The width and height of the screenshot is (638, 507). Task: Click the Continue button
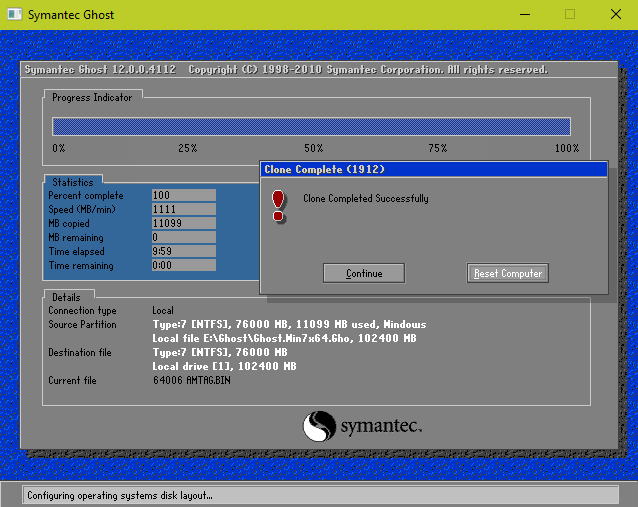click(x=364, y=273)
